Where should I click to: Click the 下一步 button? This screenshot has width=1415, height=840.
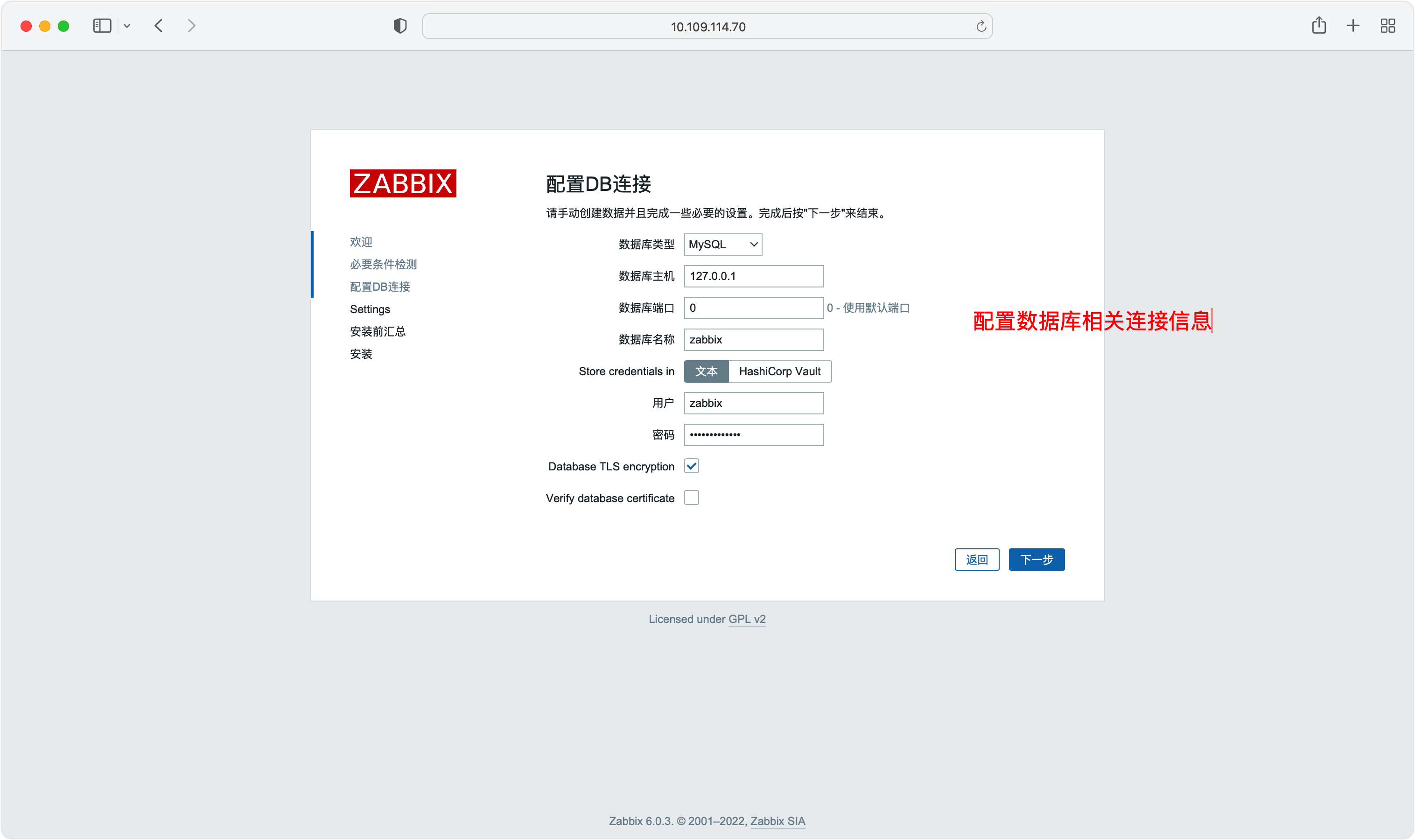(1037, 559)
